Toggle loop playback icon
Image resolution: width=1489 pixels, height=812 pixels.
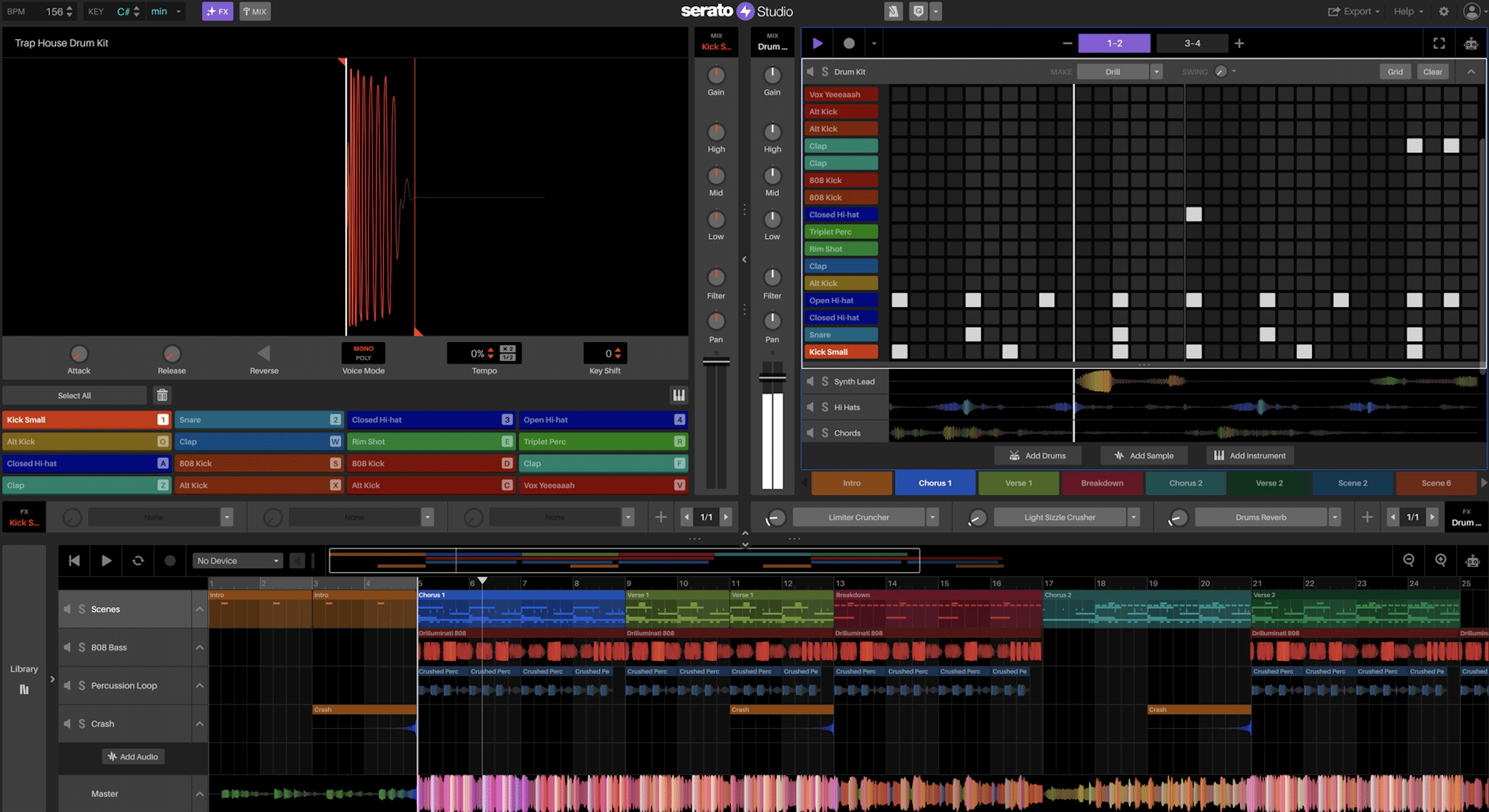click(x=138, y=560)
